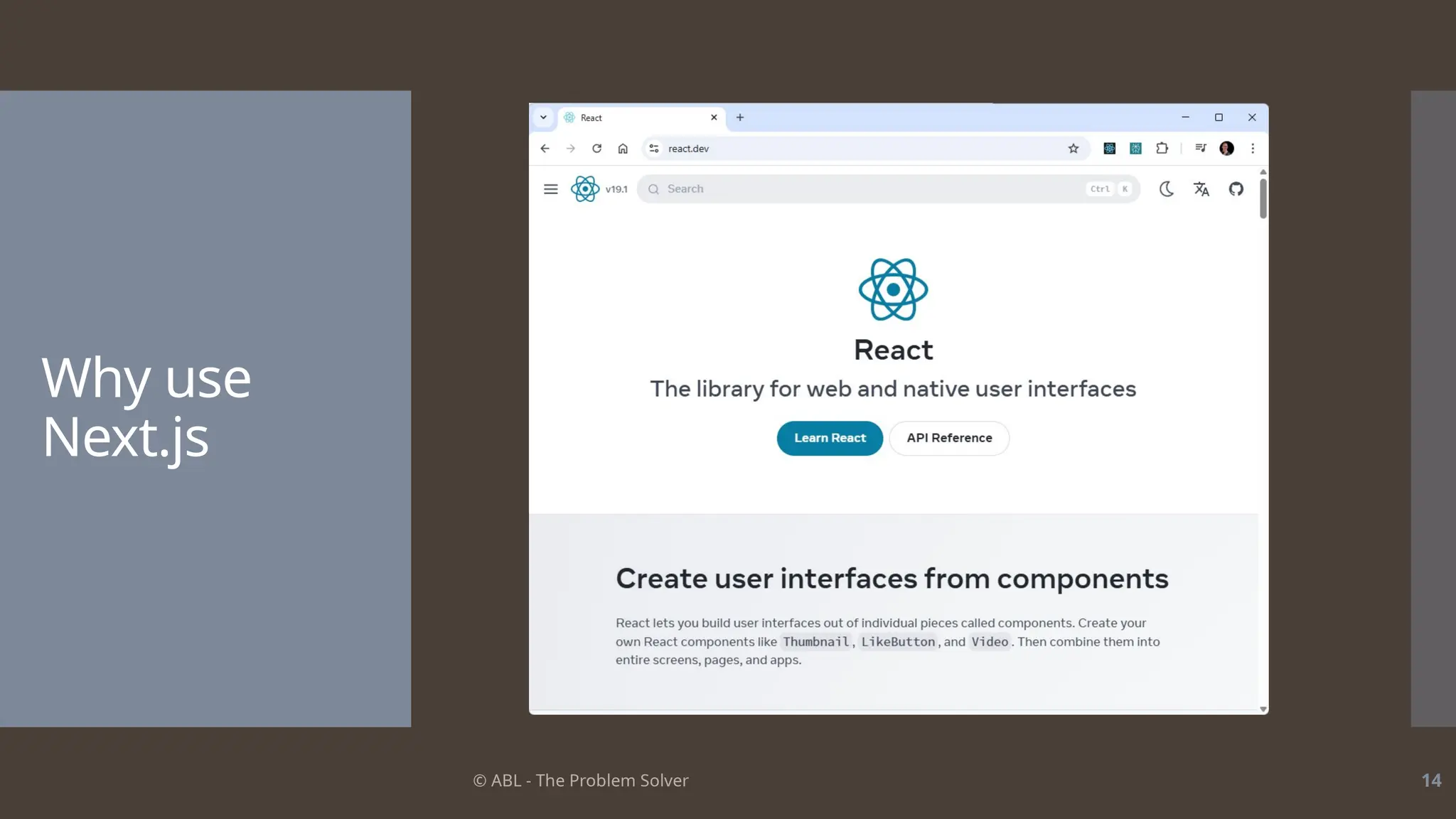Screen dimensions: 1456x819
Task: Focus the Search docs field
Action: tap(888, 189)
